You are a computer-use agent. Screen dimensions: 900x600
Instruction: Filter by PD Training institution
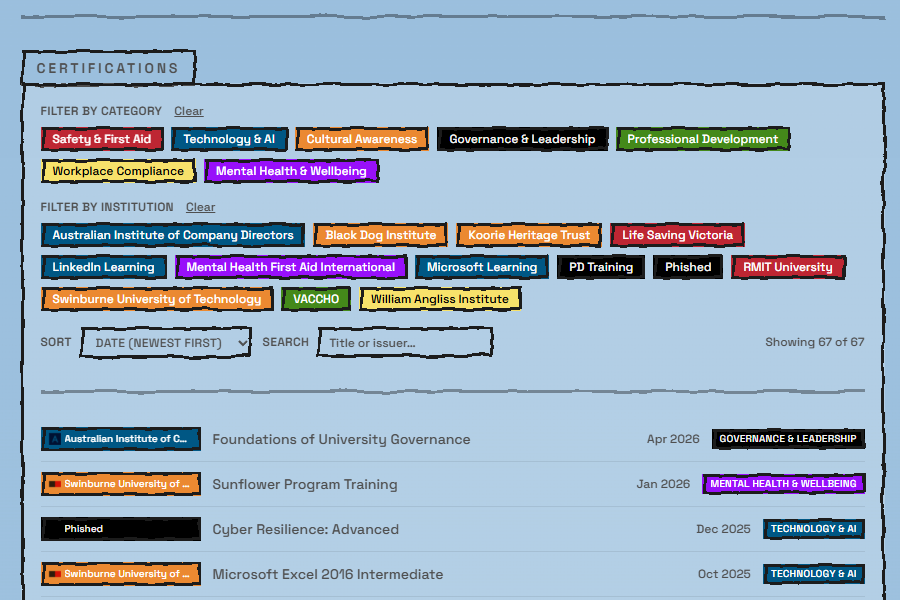[x=601, y=267]
